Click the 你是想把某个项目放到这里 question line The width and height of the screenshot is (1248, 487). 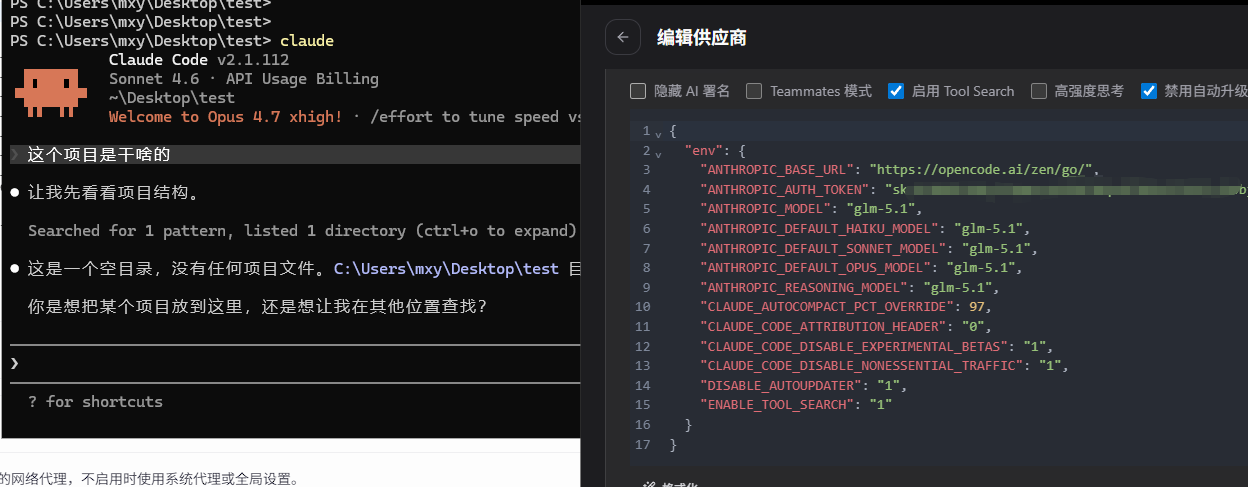point(257,306)
